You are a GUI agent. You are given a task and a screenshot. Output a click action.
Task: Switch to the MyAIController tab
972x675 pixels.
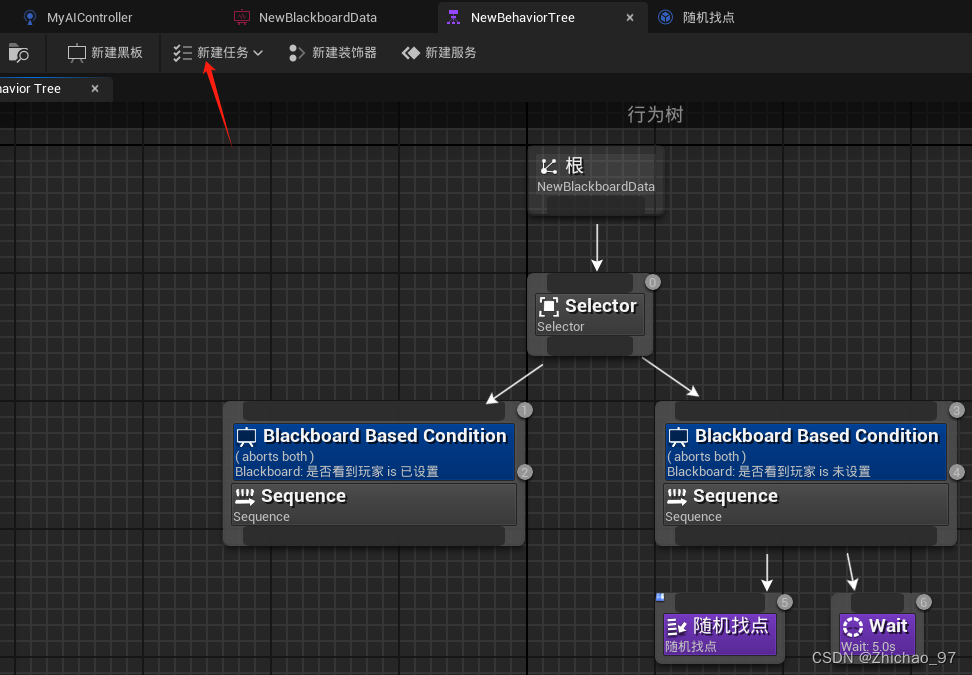89,17
